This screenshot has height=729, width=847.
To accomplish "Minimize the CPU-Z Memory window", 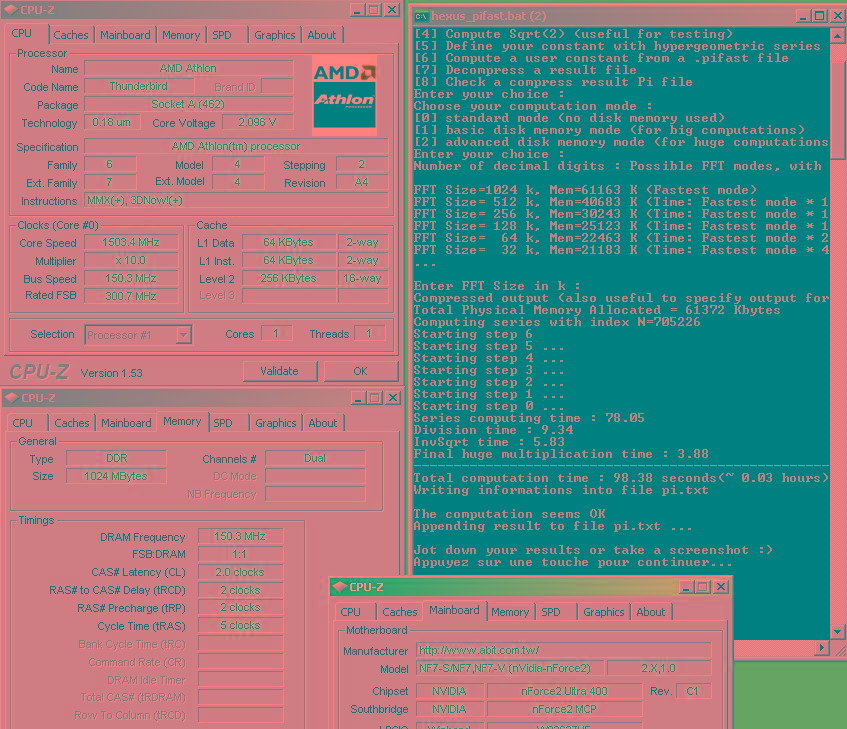I will [x=358, y=398].
